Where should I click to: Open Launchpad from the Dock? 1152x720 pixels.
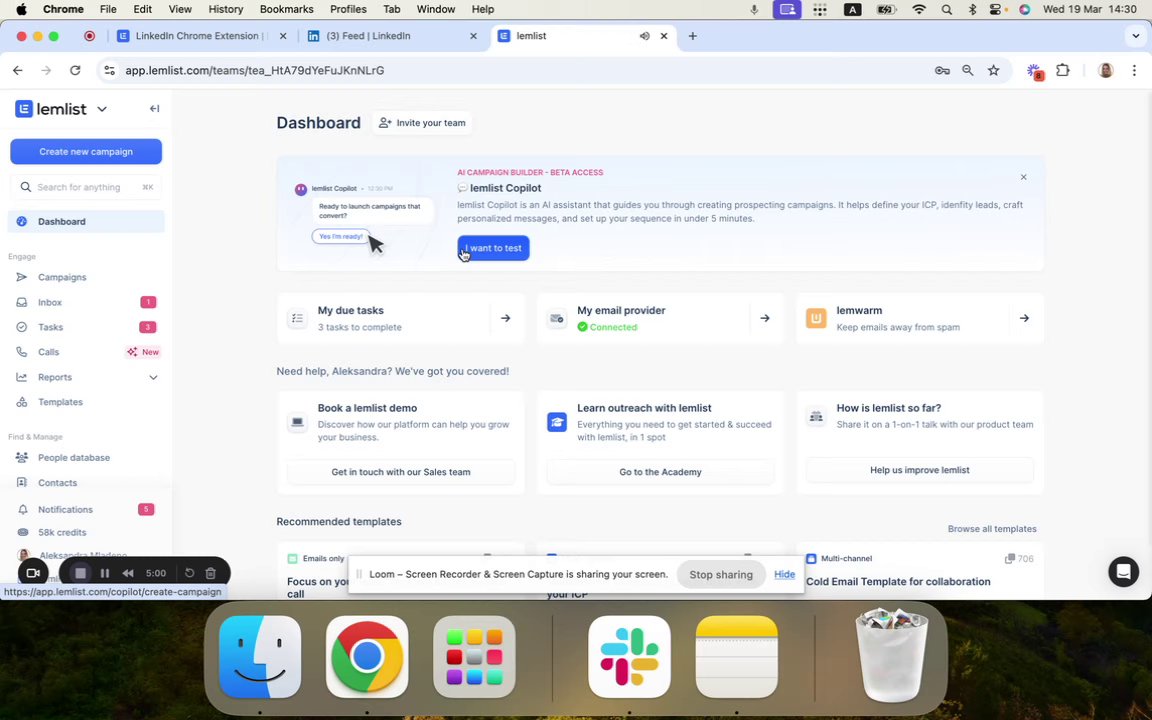click(475, 656)
